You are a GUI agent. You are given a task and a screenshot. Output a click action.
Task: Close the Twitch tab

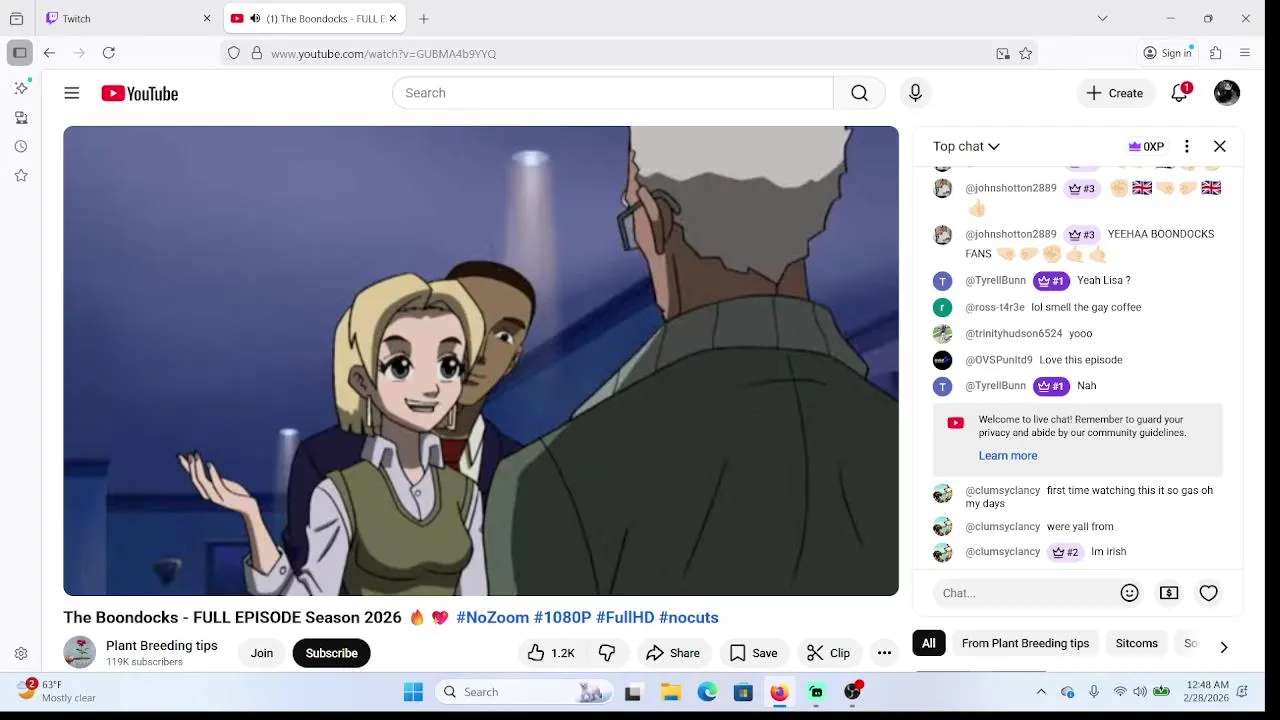click(207, 18)
